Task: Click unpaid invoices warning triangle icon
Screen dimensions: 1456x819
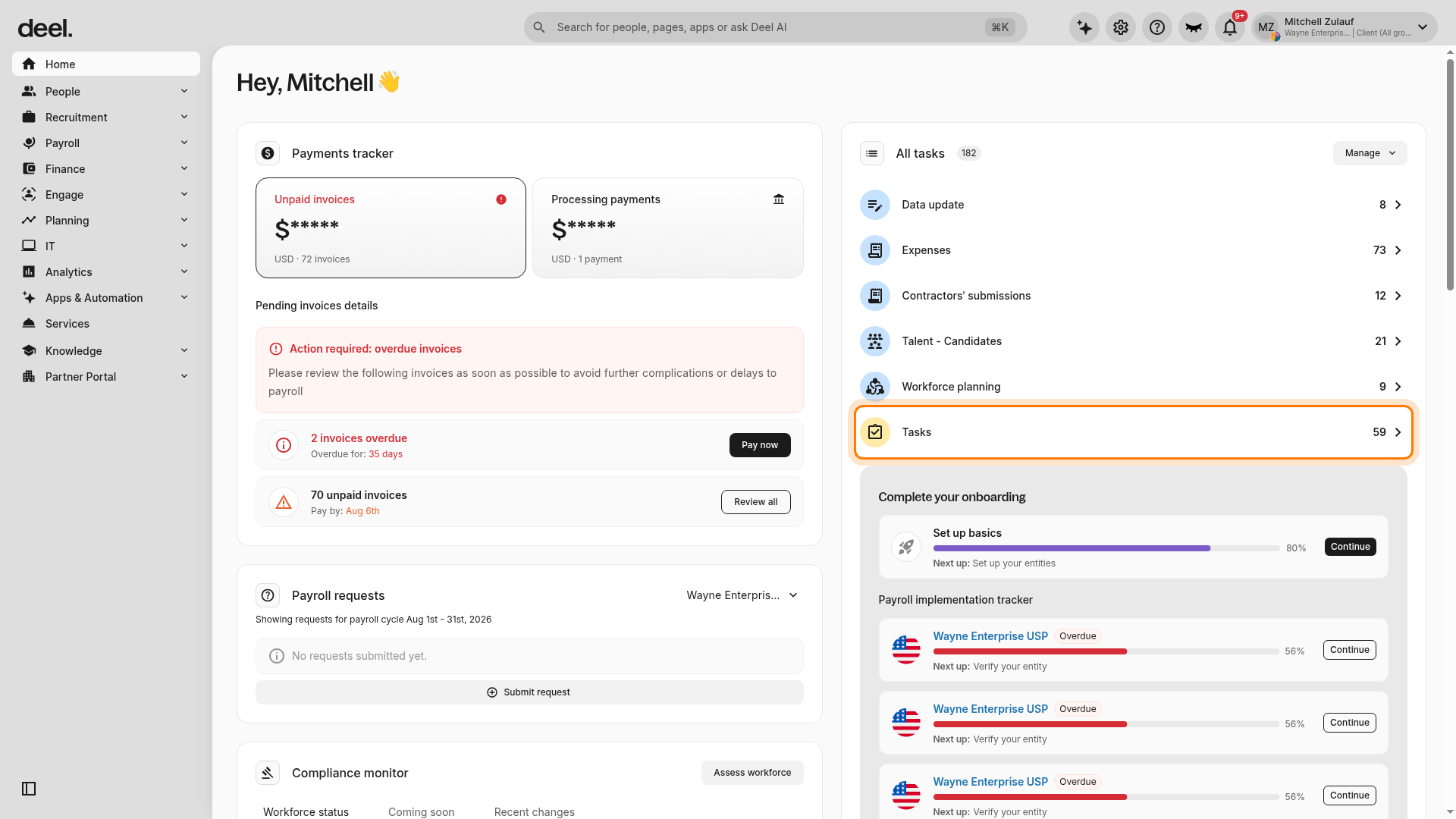Action: 284,502
